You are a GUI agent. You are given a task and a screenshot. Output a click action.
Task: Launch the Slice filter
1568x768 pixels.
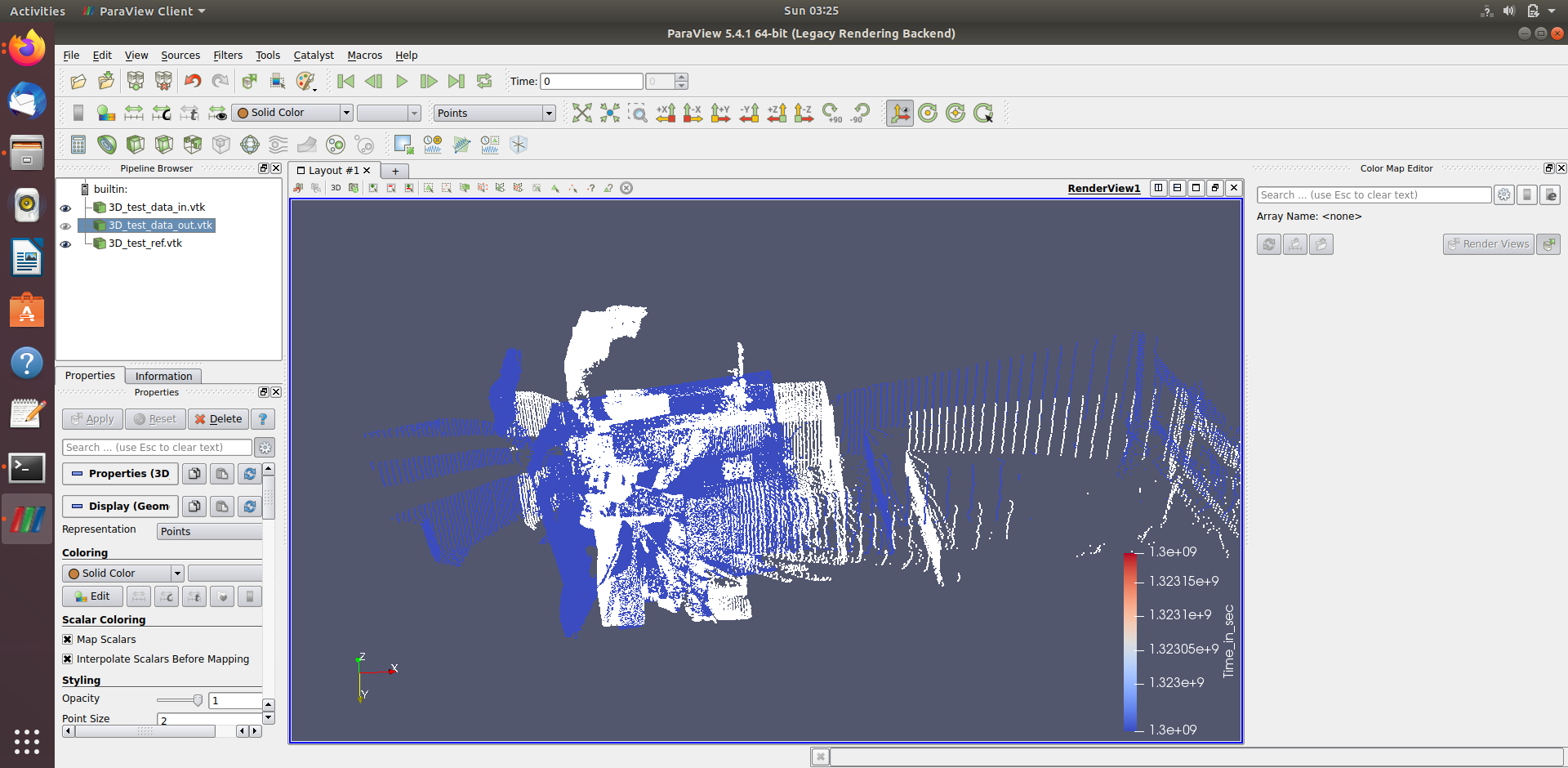[163, 145]
